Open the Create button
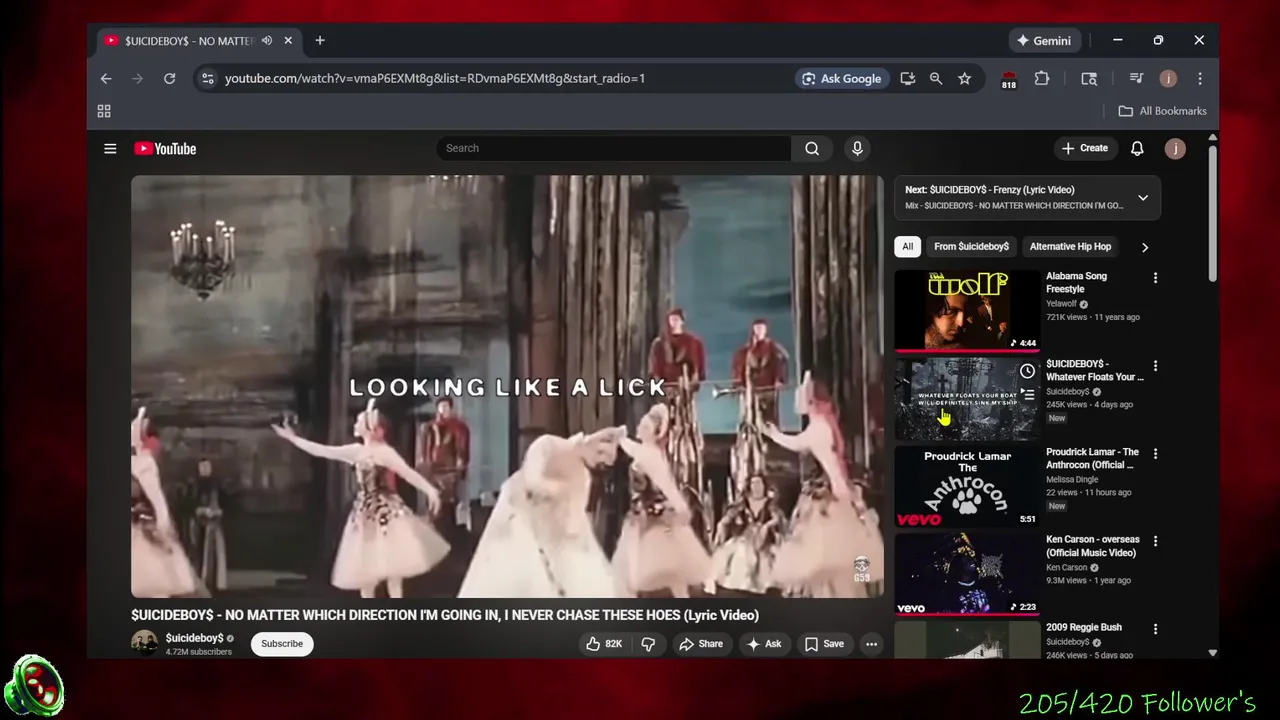 click(x=1085, y=148)
